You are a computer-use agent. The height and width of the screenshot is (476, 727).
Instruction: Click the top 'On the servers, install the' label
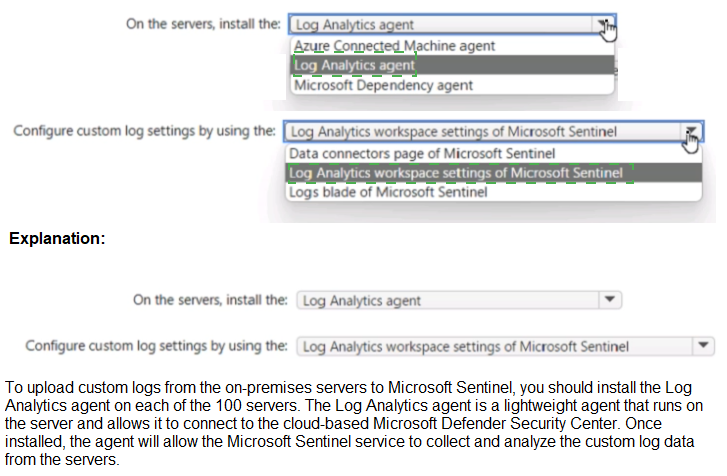203,24
